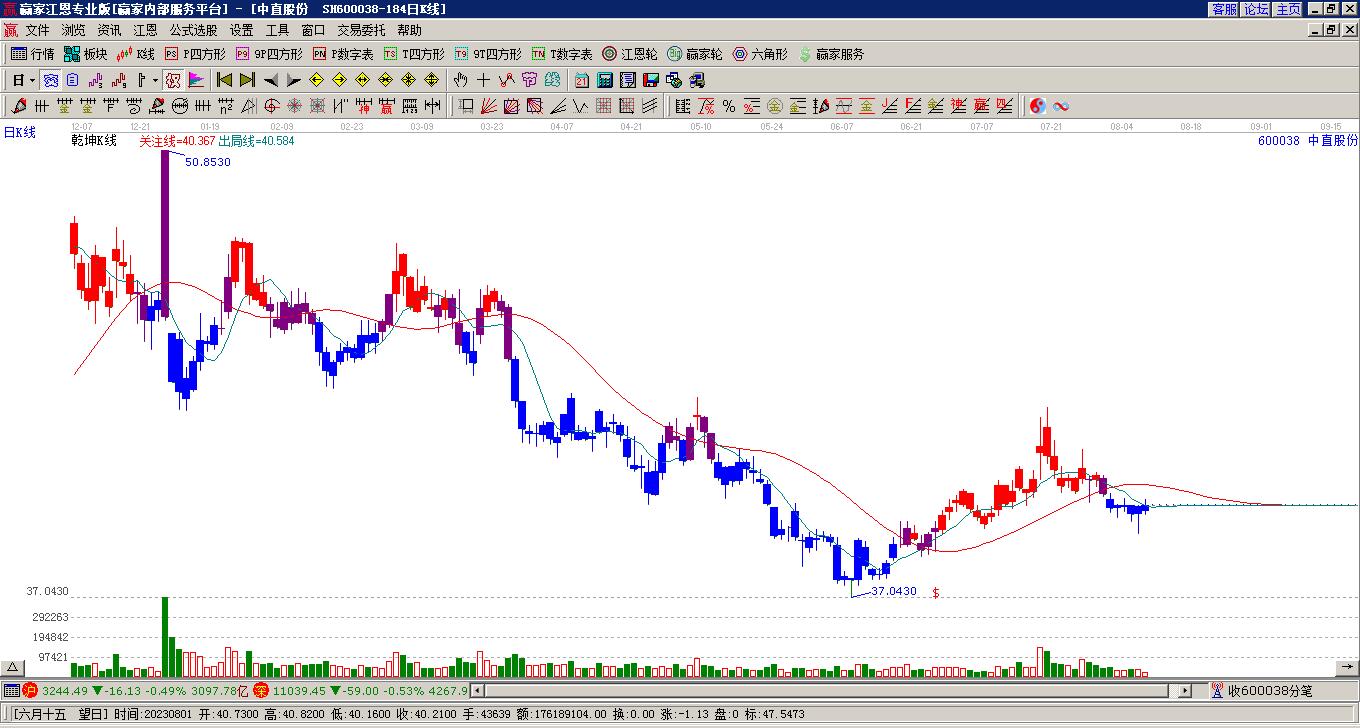Click the 50.8530 high price label

click(208, 162)
